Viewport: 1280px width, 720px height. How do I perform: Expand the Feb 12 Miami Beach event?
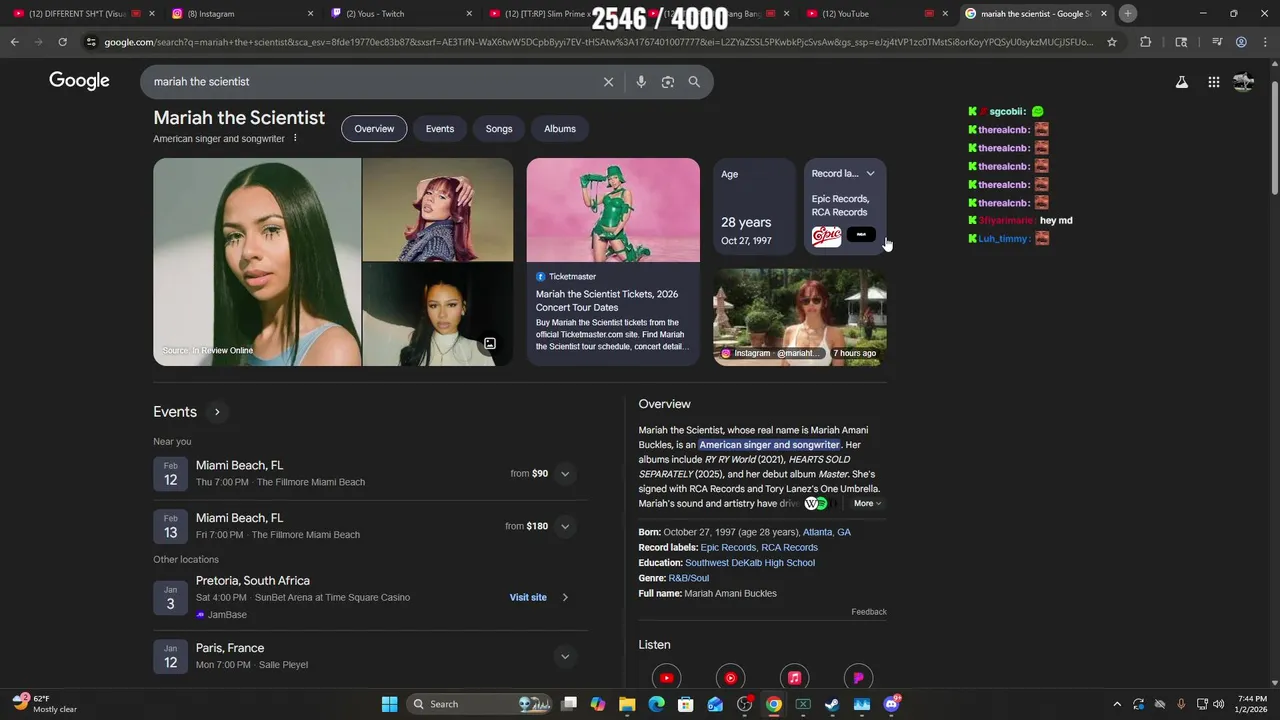click(565, 474)
